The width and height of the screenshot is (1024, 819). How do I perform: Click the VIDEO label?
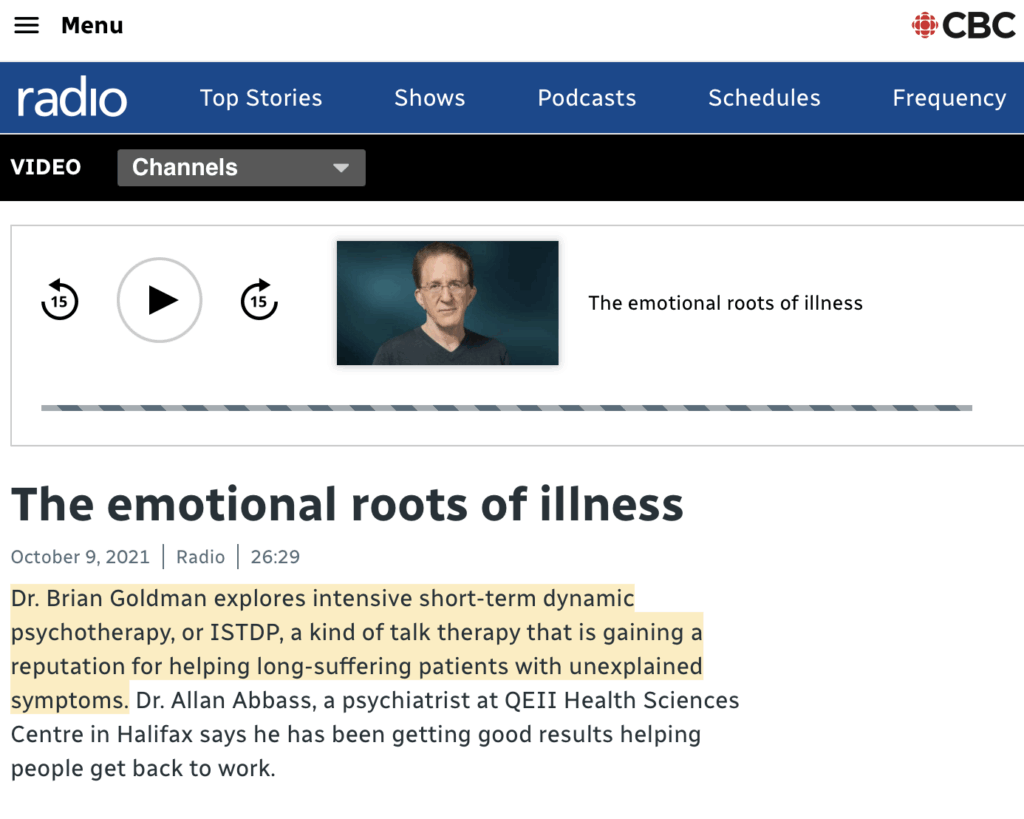point(46,167)
